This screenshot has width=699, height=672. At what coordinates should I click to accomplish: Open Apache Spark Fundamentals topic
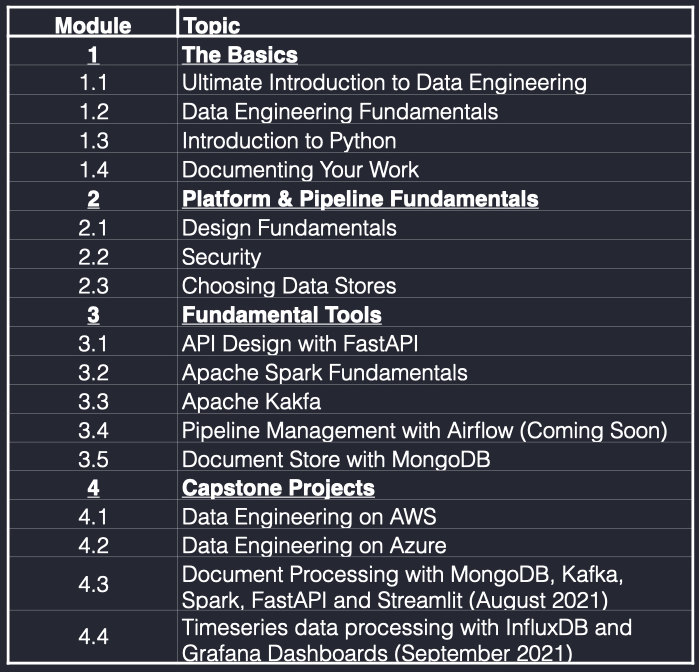pos(325,373)
